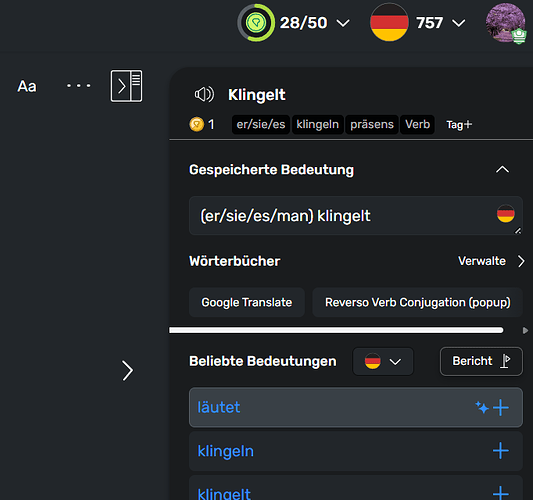Click the Bericht report button
Viewport: 533px width, 500px height.
coord(481,361)
